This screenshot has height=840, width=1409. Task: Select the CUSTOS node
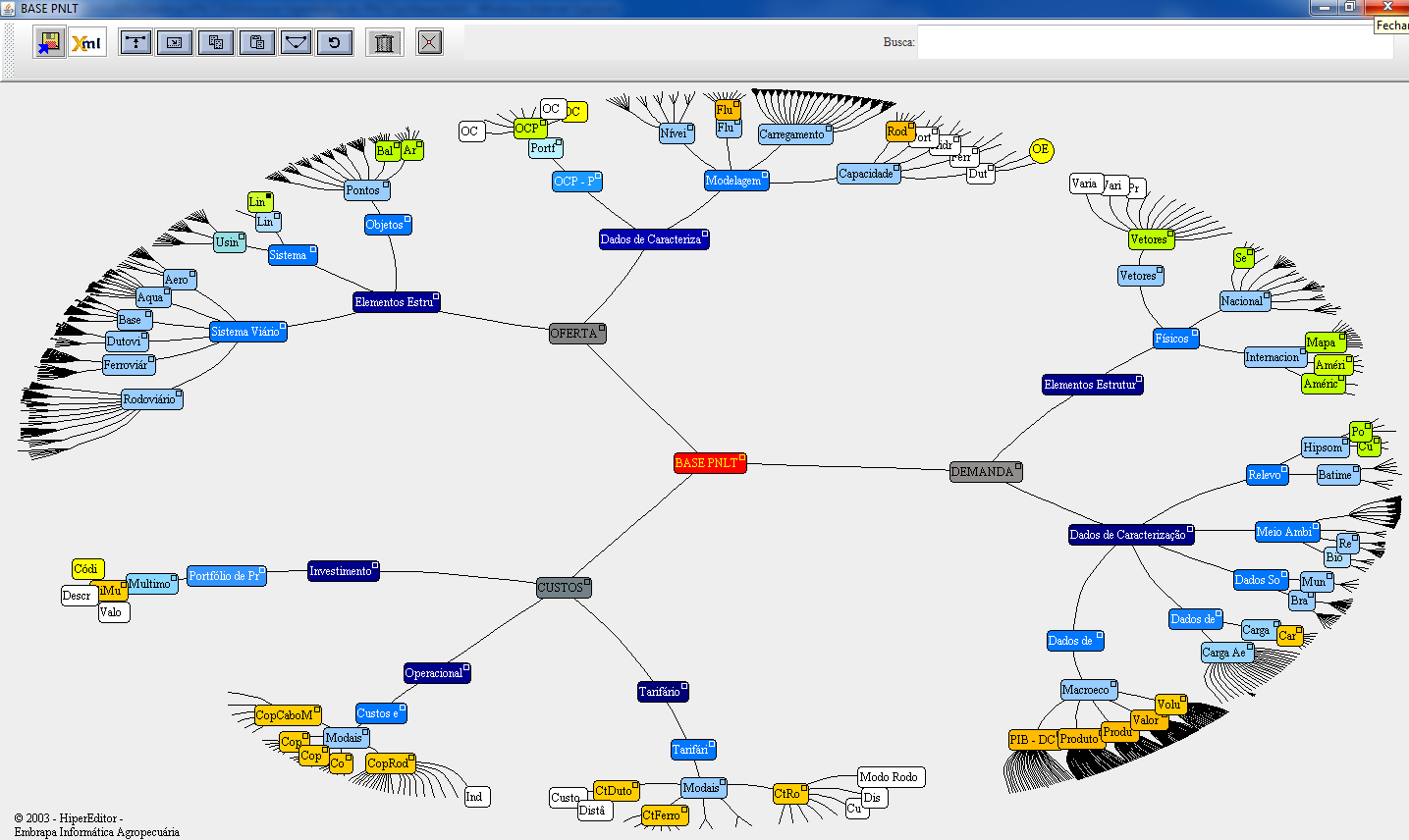pyautogui.click(x=564, y=588)
